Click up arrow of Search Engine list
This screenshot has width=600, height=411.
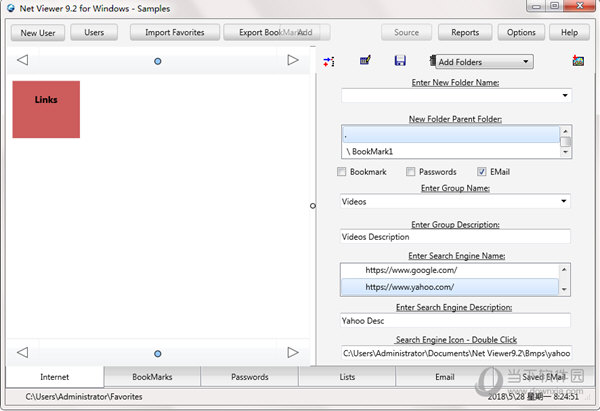pos(564,269)
